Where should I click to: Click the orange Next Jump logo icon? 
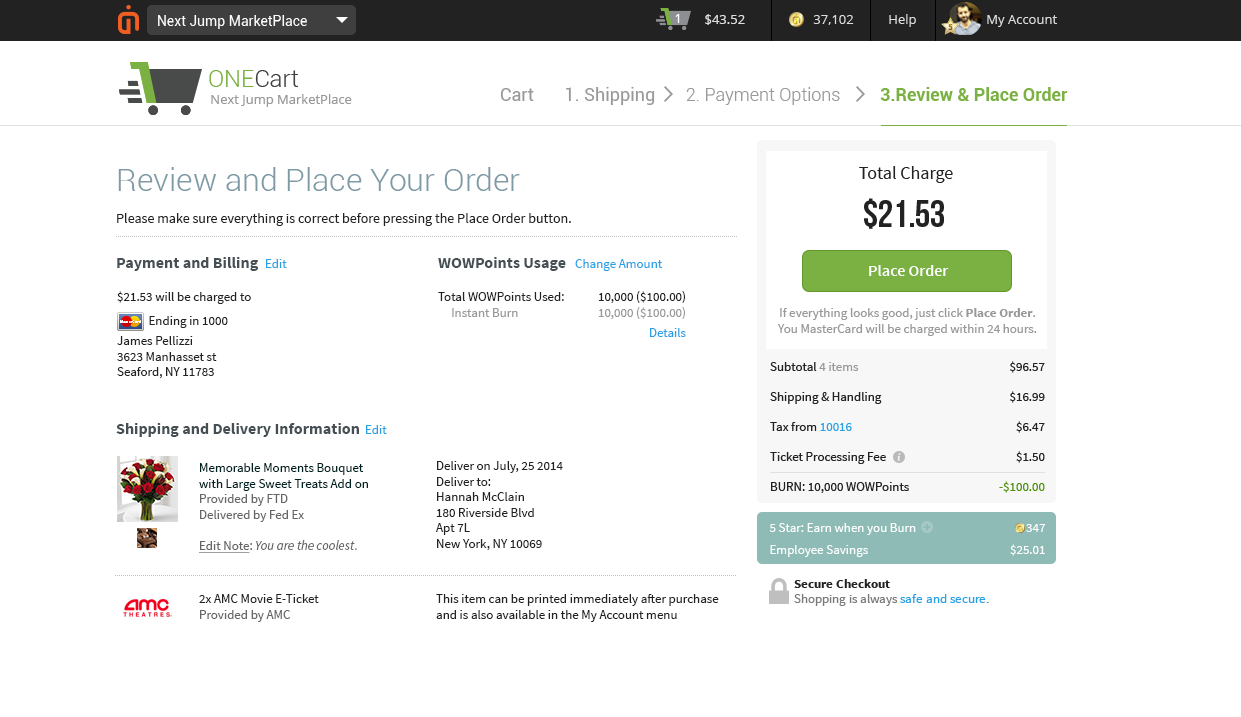pyautogui.click(x=128, y=20)
